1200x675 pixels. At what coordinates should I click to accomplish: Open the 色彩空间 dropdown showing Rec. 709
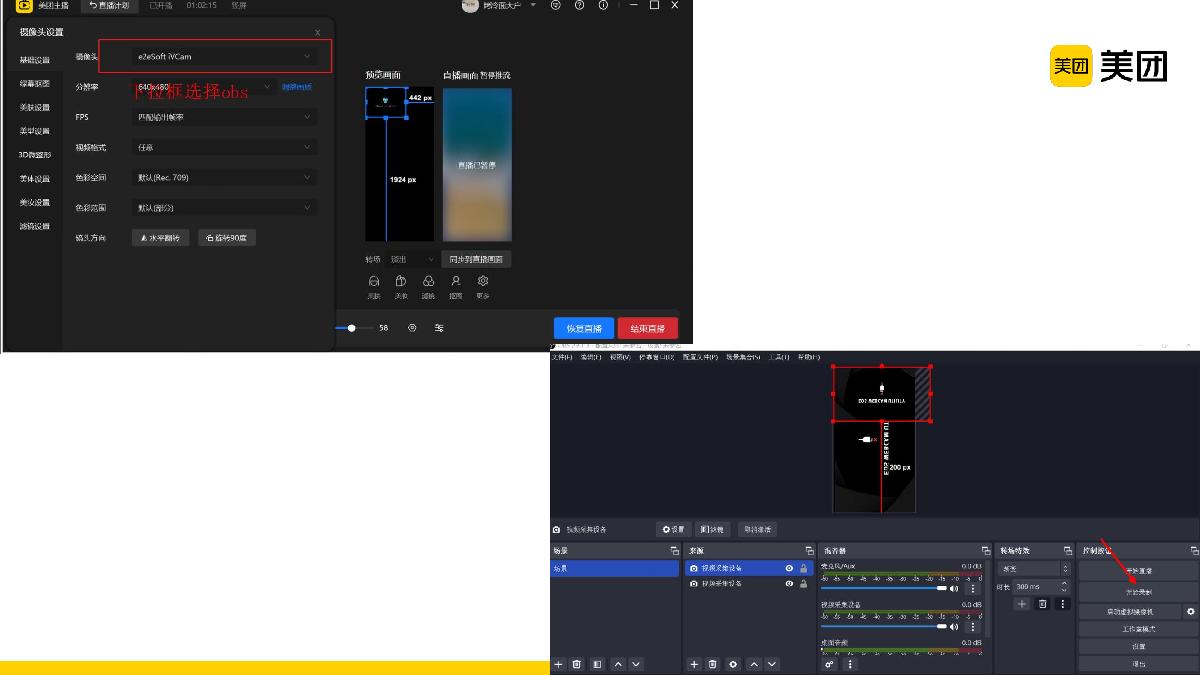point(224,177)
